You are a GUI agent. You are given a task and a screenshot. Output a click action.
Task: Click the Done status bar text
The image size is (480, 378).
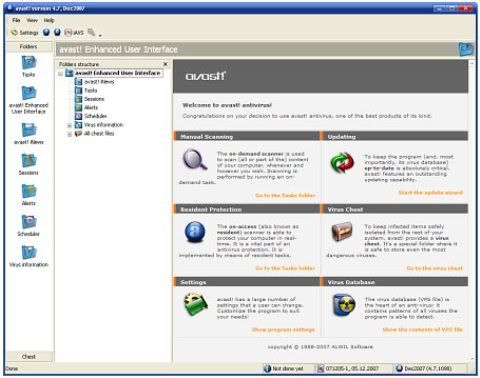tap(12, 369)
